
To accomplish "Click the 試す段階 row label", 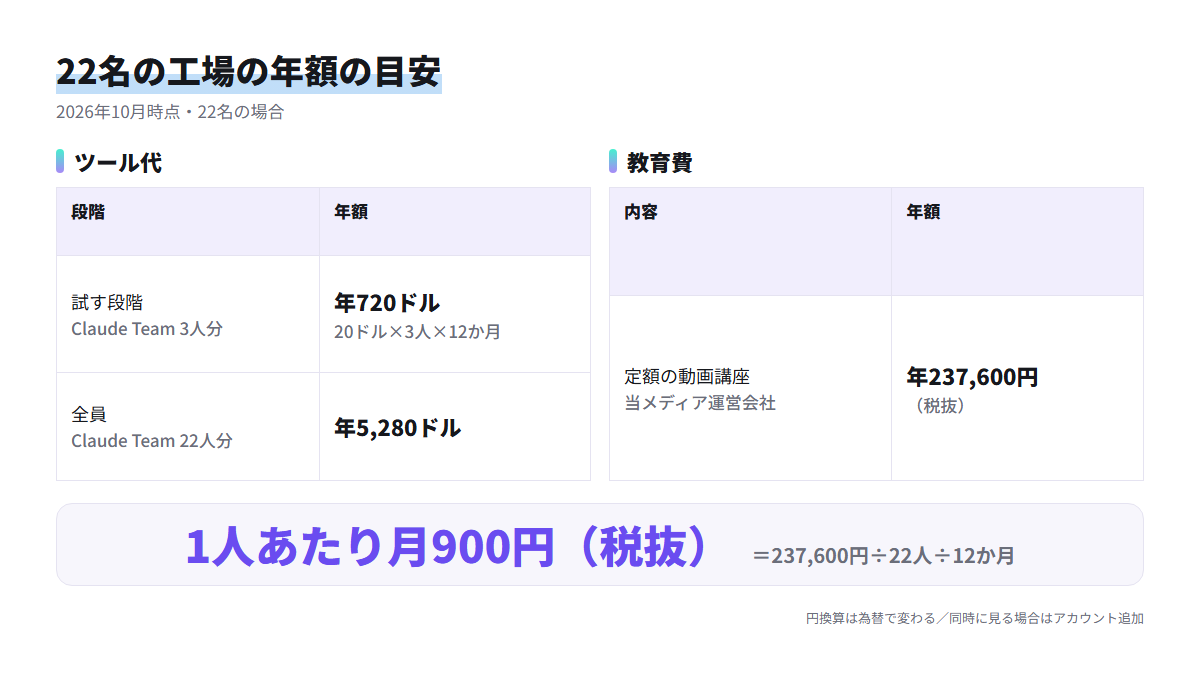I will (107, 302).
